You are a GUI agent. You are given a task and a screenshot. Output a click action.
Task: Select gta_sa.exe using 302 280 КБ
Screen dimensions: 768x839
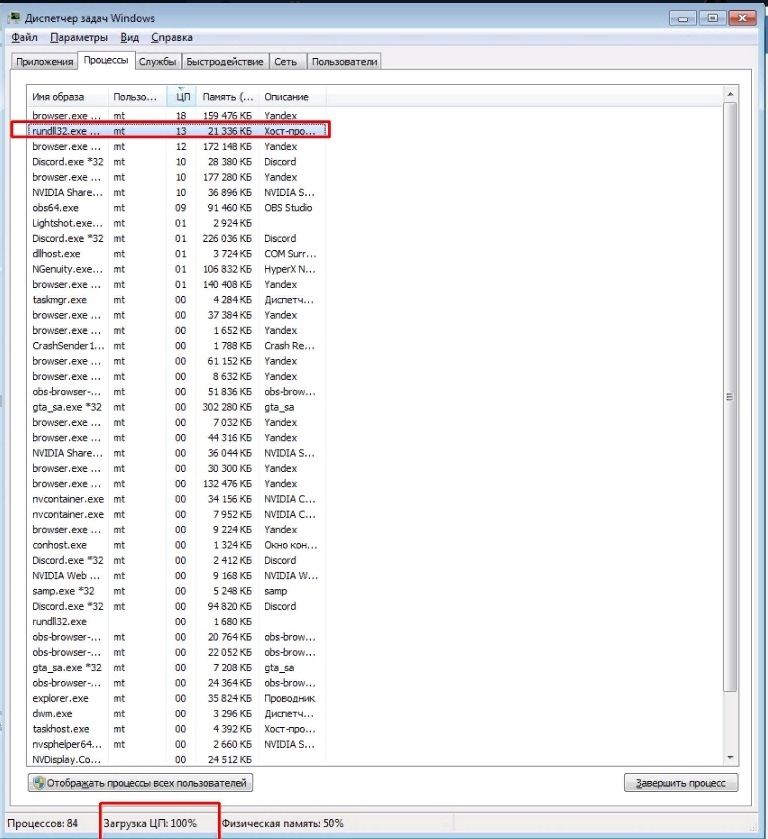pos(177,407)
